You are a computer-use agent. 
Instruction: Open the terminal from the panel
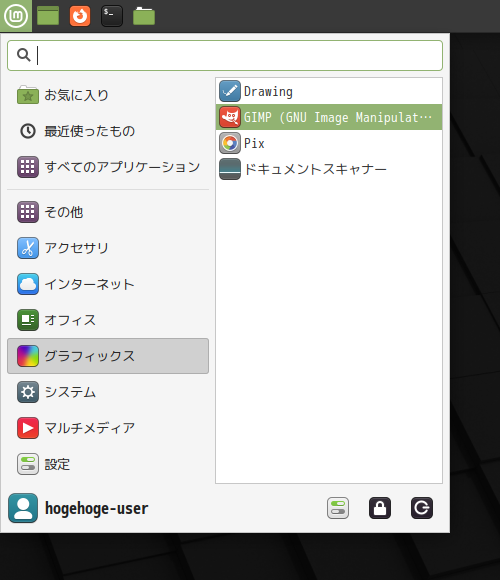[112, 16]
